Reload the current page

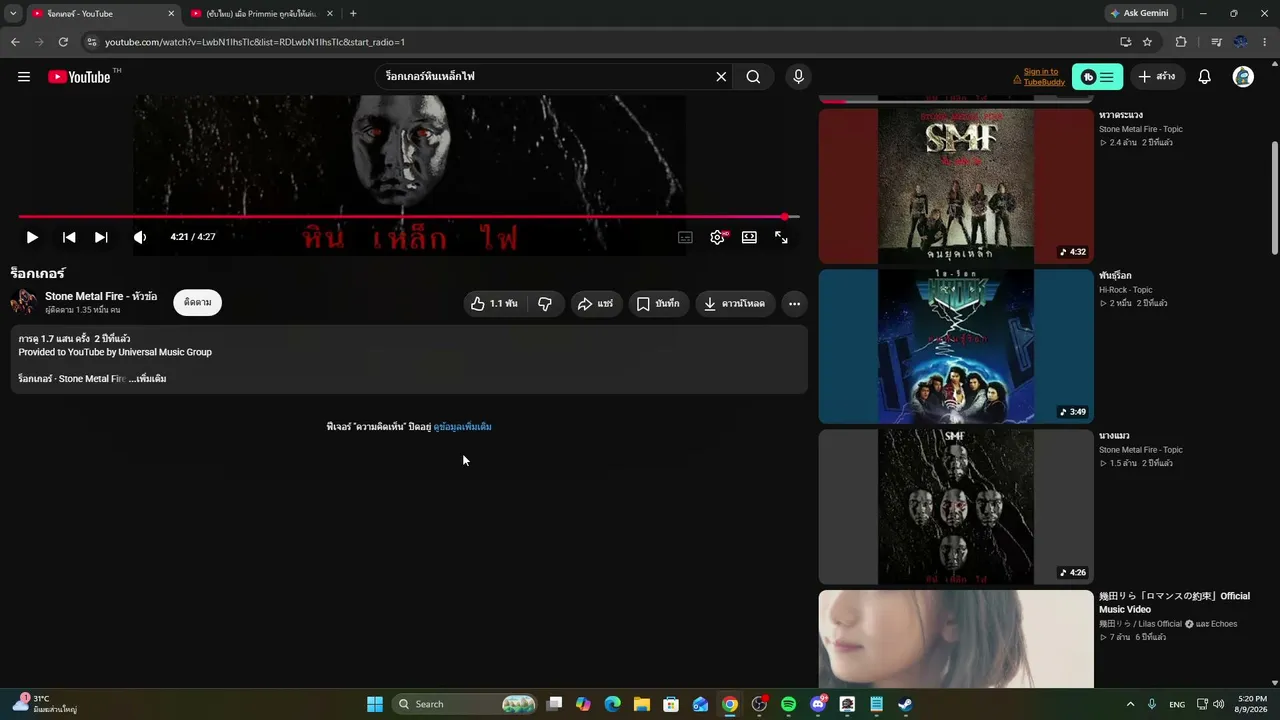[63, 42]
